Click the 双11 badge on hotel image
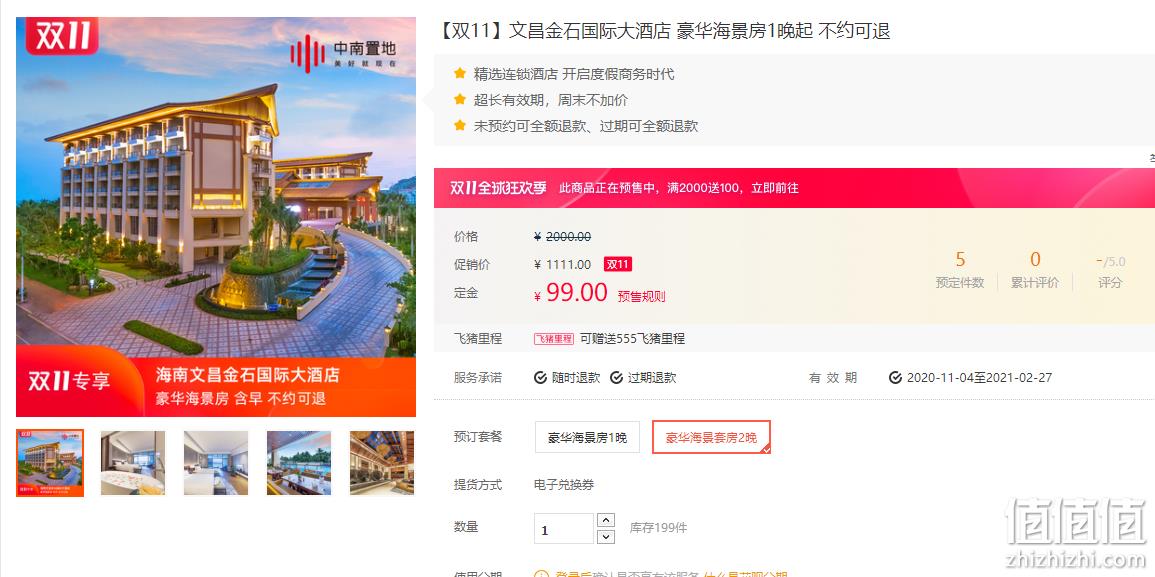Viewport: 1155px width, 577px height. (62, 35)
